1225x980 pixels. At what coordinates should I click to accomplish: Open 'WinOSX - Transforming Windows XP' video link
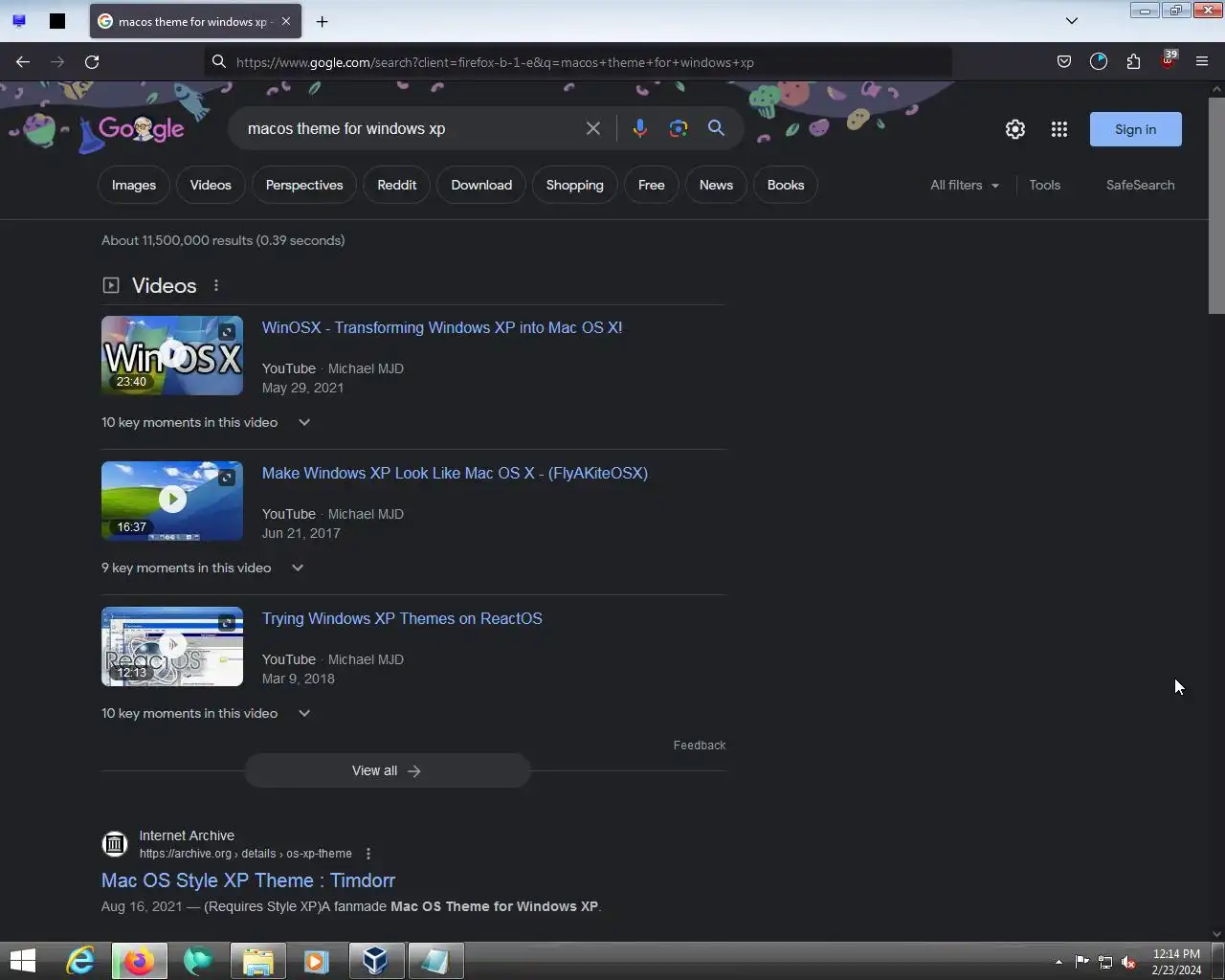pyautogui.click(x=442, y=327)
